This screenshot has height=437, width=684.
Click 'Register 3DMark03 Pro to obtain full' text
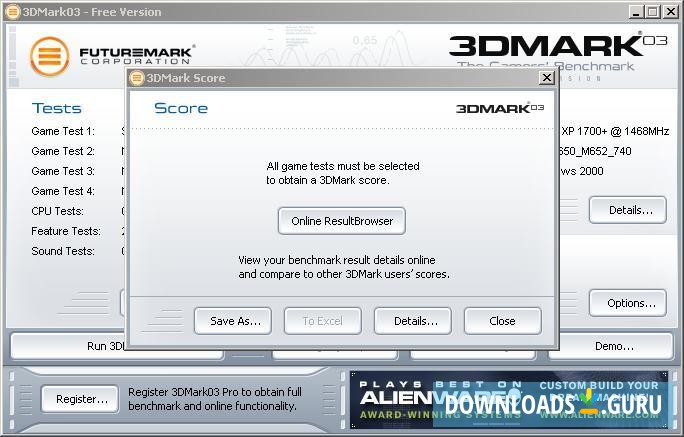215,392
